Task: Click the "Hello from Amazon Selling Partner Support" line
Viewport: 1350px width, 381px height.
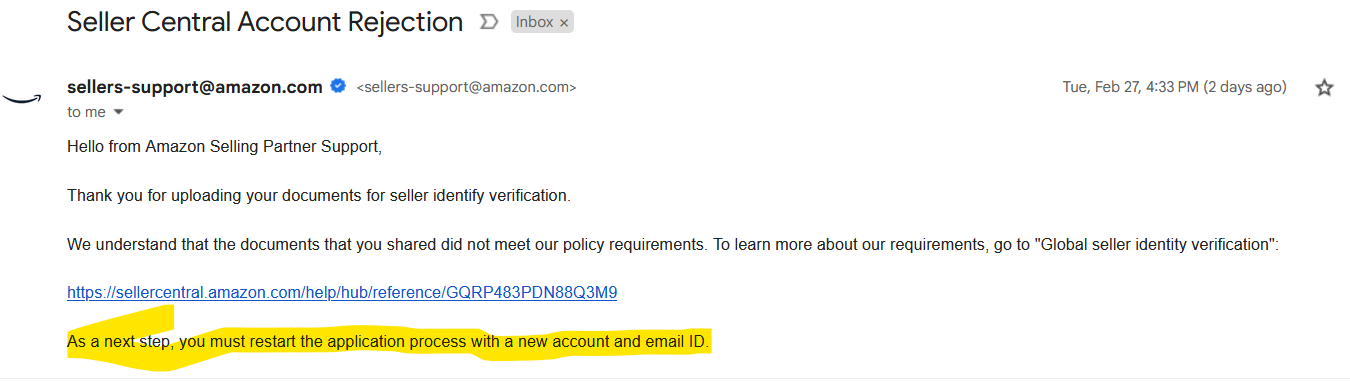Action: (x=225, y=146)
